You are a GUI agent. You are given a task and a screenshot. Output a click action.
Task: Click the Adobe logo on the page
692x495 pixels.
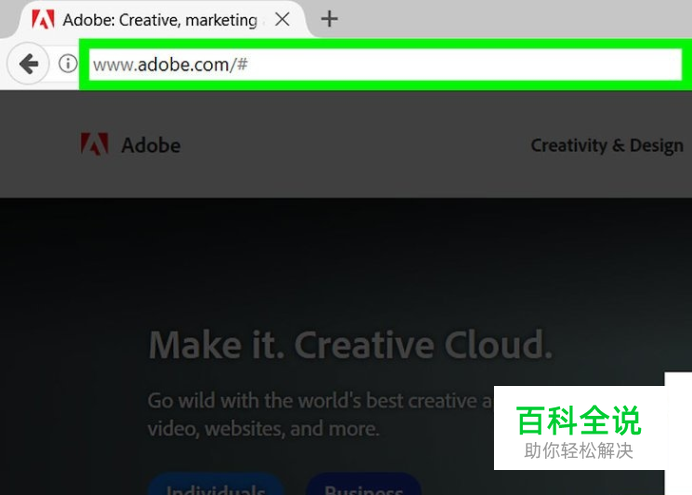[94, 144]
